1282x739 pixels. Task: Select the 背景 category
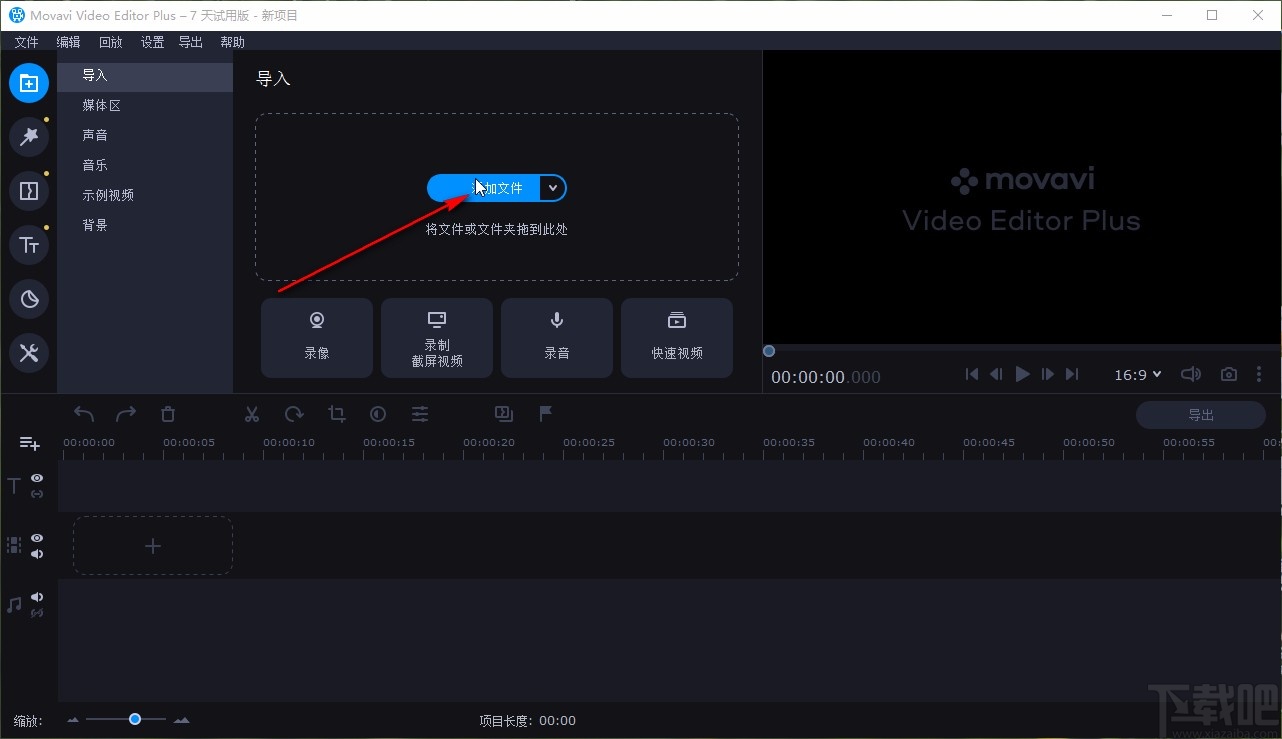coord(145,225)
